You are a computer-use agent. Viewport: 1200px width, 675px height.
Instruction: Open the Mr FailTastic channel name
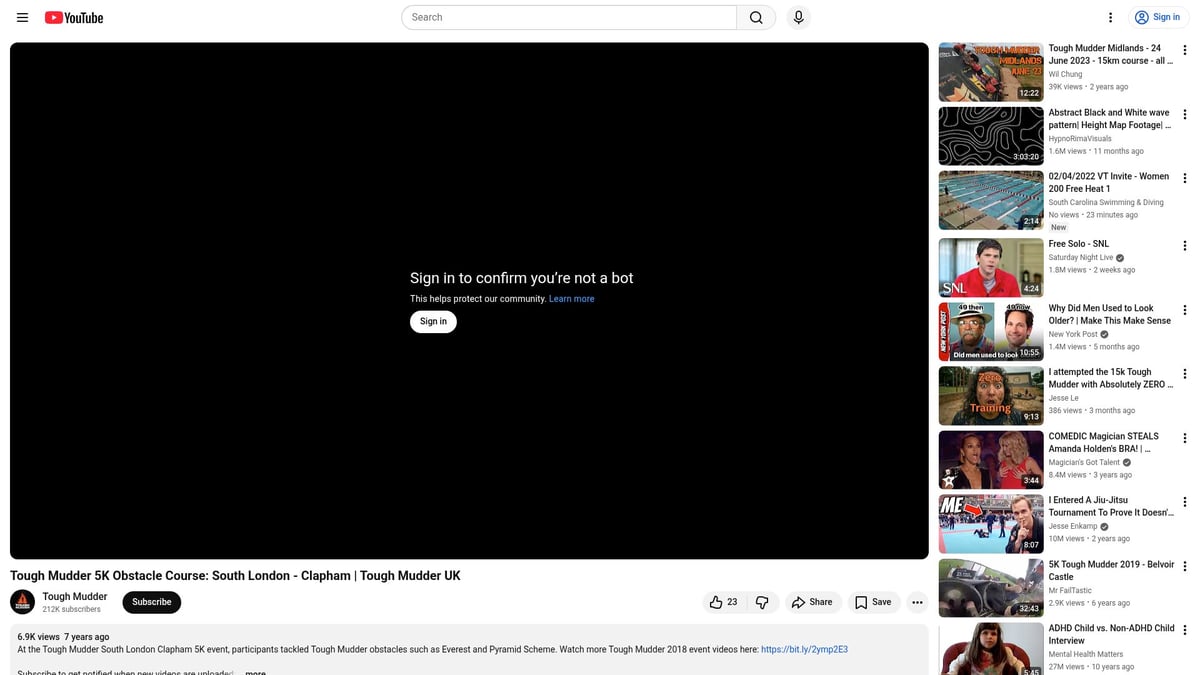click(1071, 590)
